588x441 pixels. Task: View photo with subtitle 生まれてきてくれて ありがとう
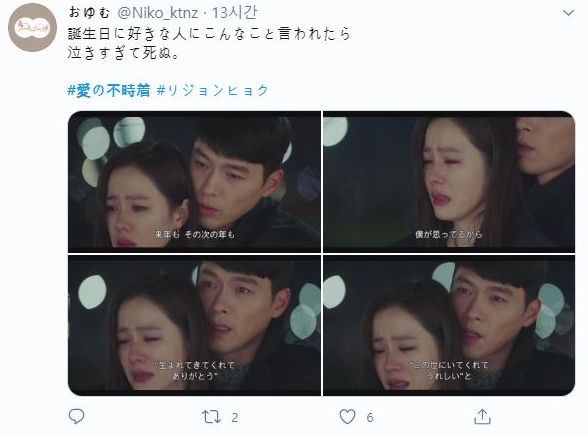point(194,326)
